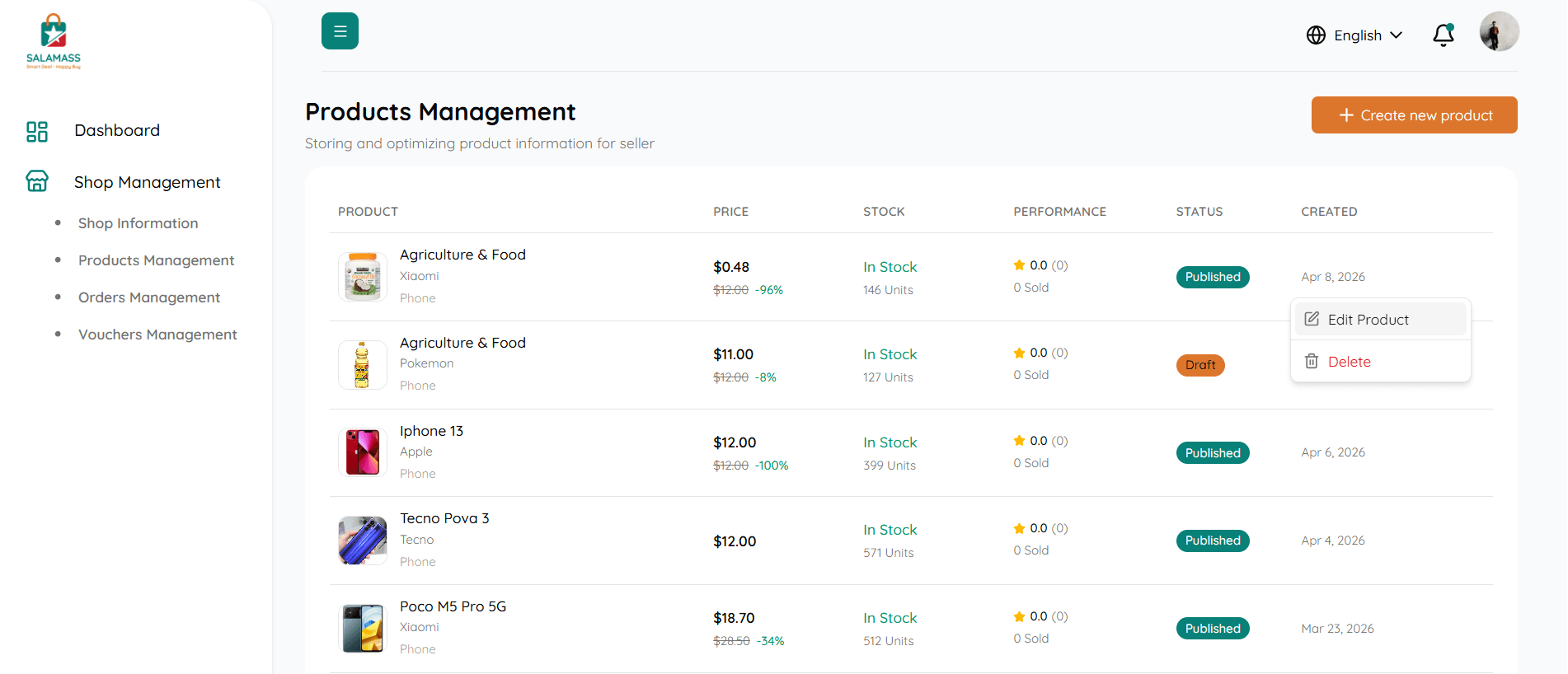Click the Draft status badge

pyautogui.click(x=1199, y=365)
